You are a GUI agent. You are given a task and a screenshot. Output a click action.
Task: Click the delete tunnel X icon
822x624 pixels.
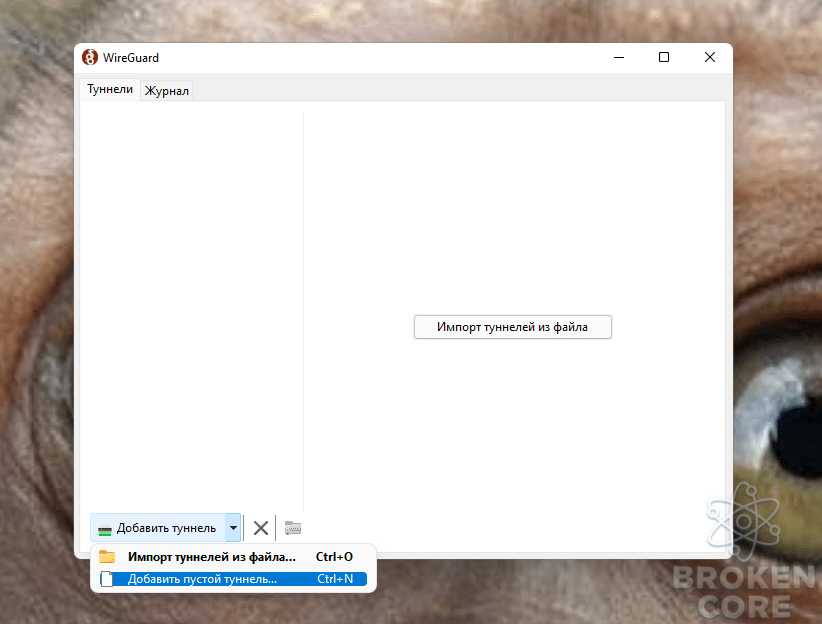click(261, 528)
